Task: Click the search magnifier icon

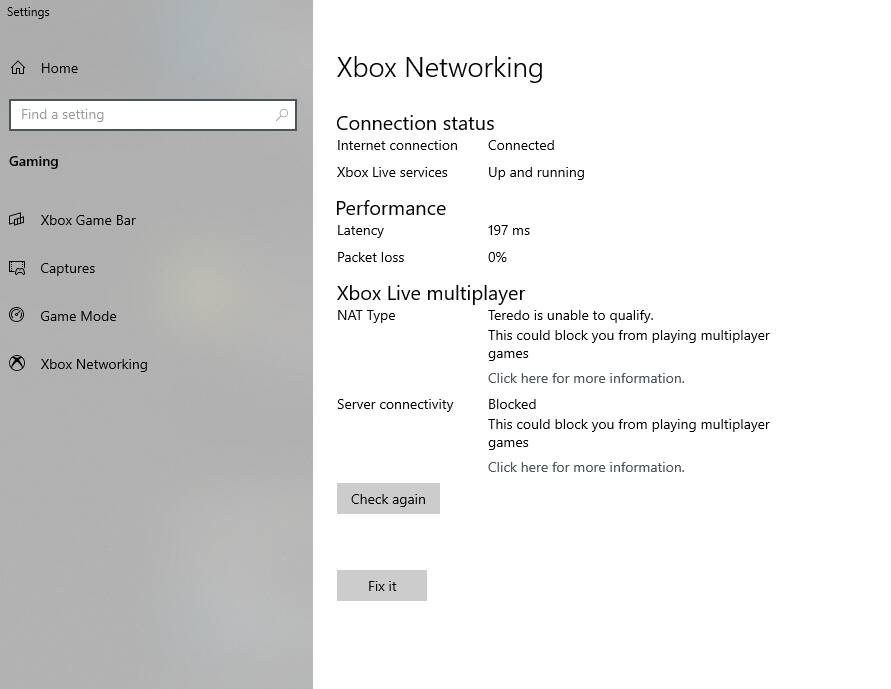Action: click(282, 115)
